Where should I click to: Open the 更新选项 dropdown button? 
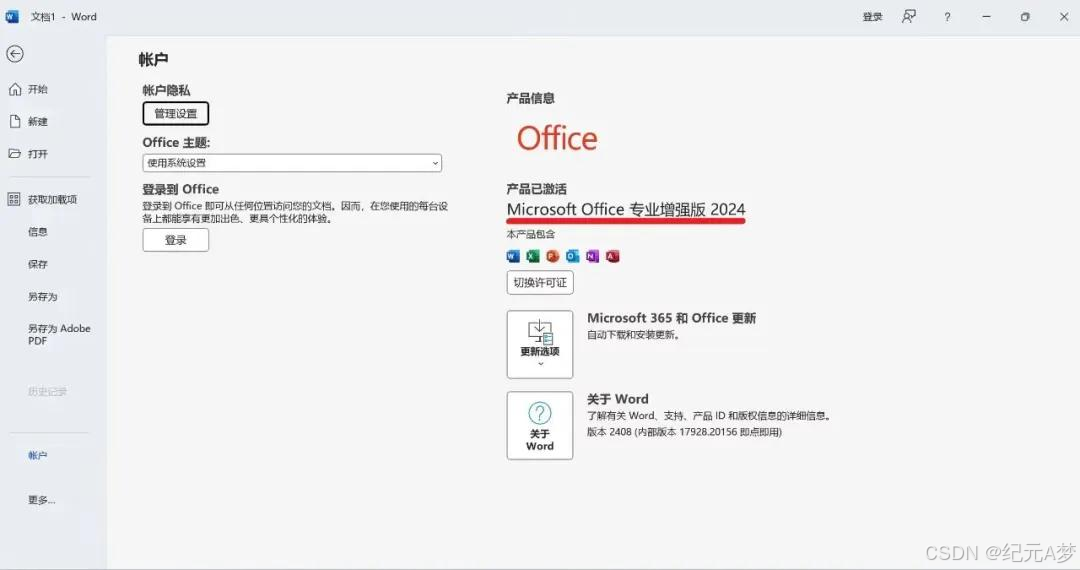tap(540, 344)
